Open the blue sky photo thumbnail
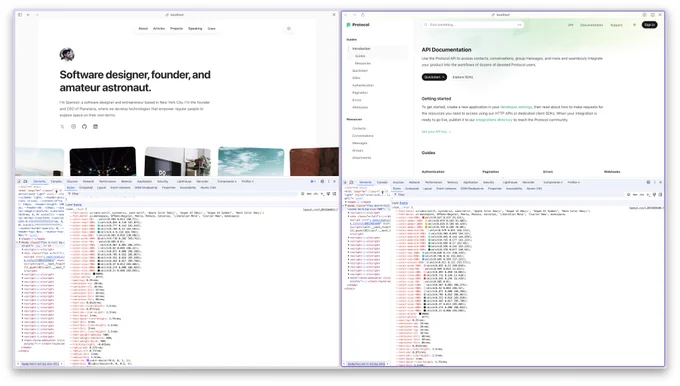Screen dimensions: 680x386 tap(251, 161)
